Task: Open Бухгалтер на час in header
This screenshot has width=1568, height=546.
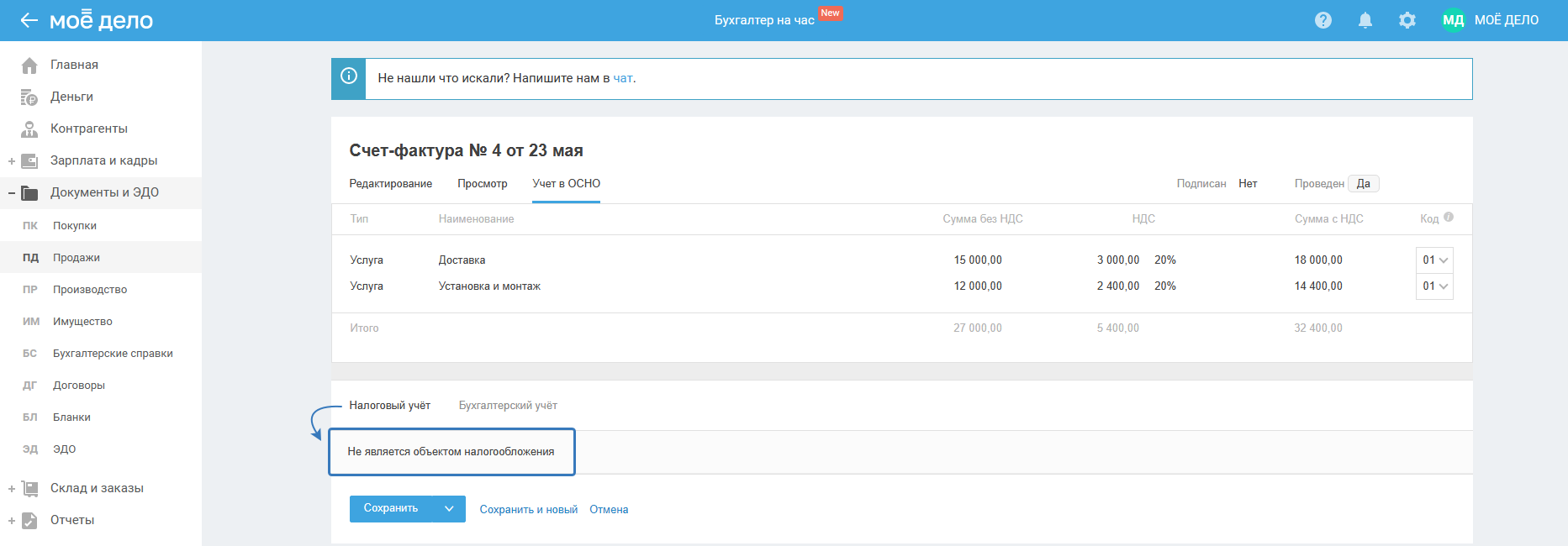Action: pyautogui.click(x=764, y=20)
